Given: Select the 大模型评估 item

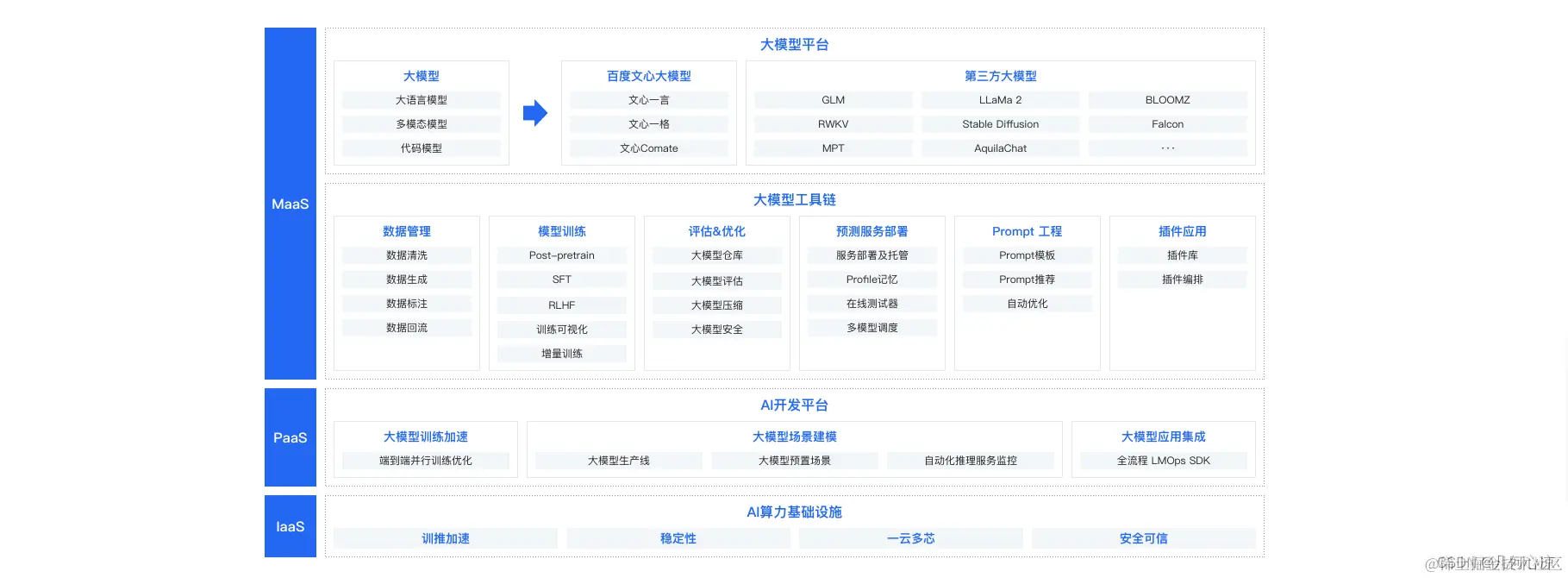Looking at the screenshot, I should pos(717,281).
